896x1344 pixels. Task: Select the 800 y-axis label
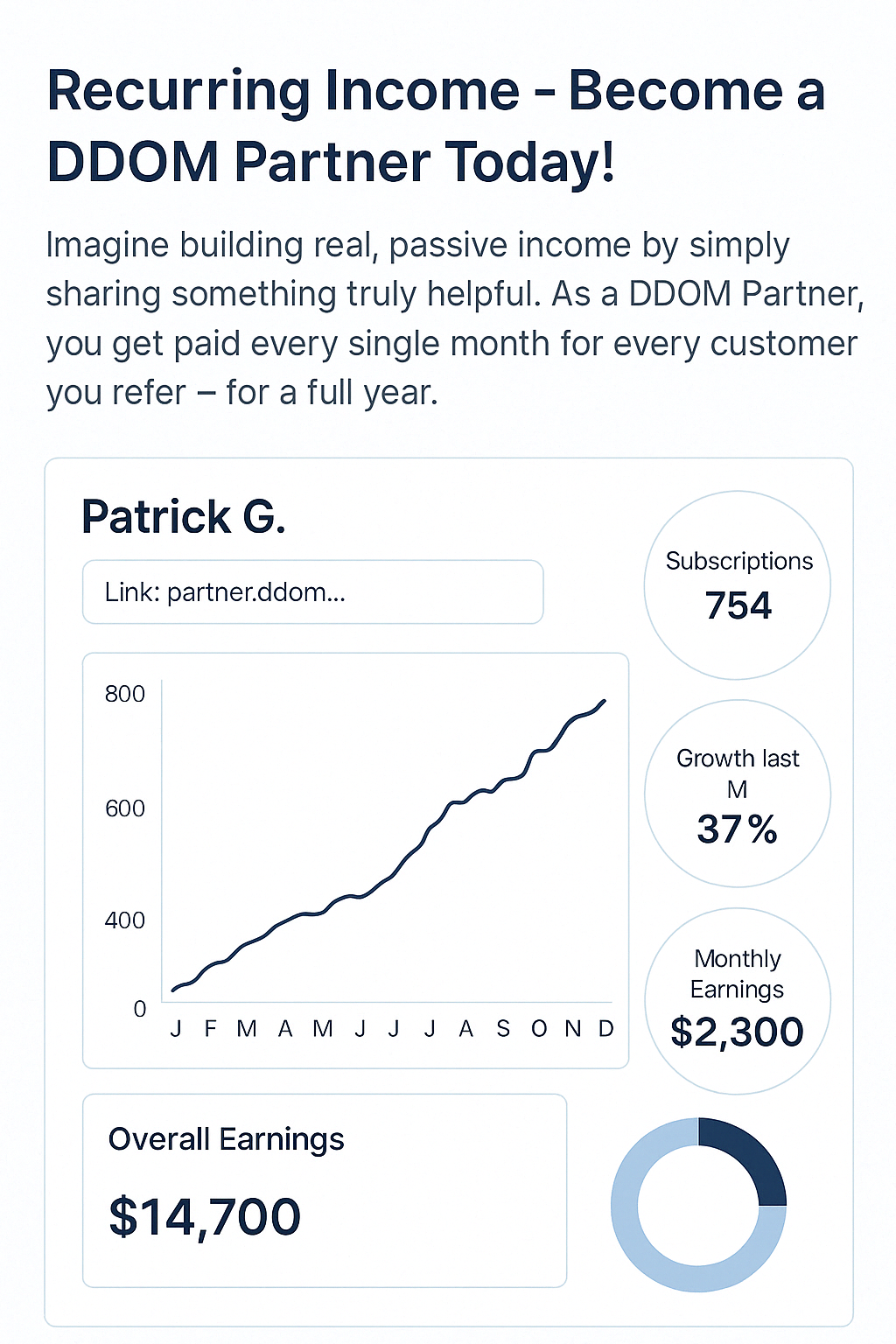124,695
